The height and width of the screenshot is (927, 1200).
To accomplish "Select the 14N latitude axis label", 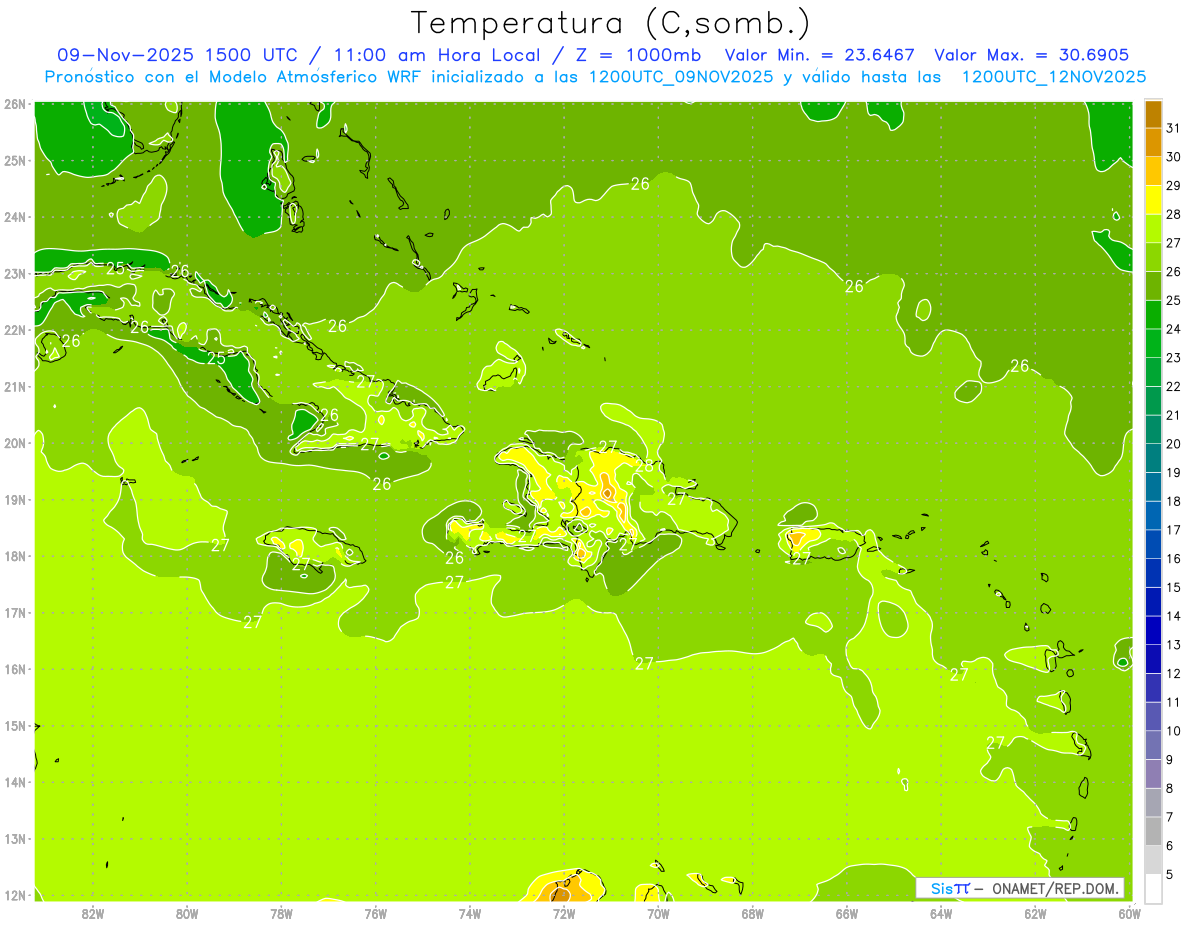I will pyautogui.click(x=15, y=782).
